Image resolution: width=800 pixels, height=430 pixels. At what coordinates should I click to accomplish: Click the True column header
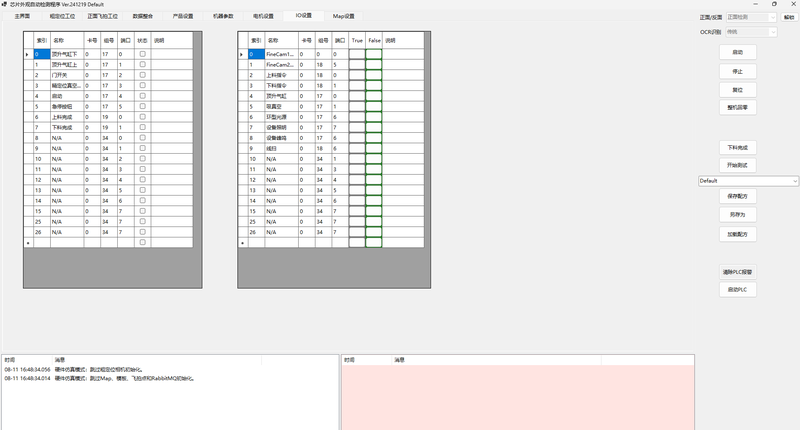click(357, 40)
